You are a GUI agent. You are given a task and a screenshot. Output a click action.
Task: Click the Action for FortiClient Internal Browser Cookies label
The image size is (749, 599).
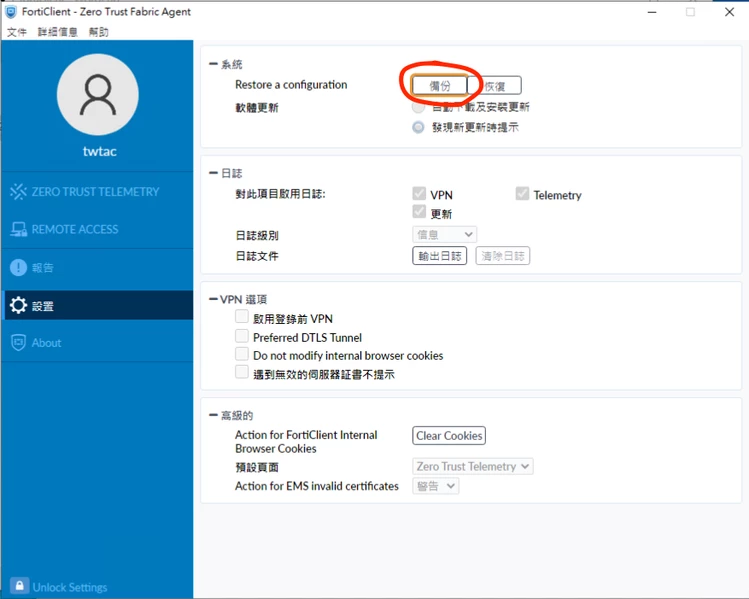306,442
